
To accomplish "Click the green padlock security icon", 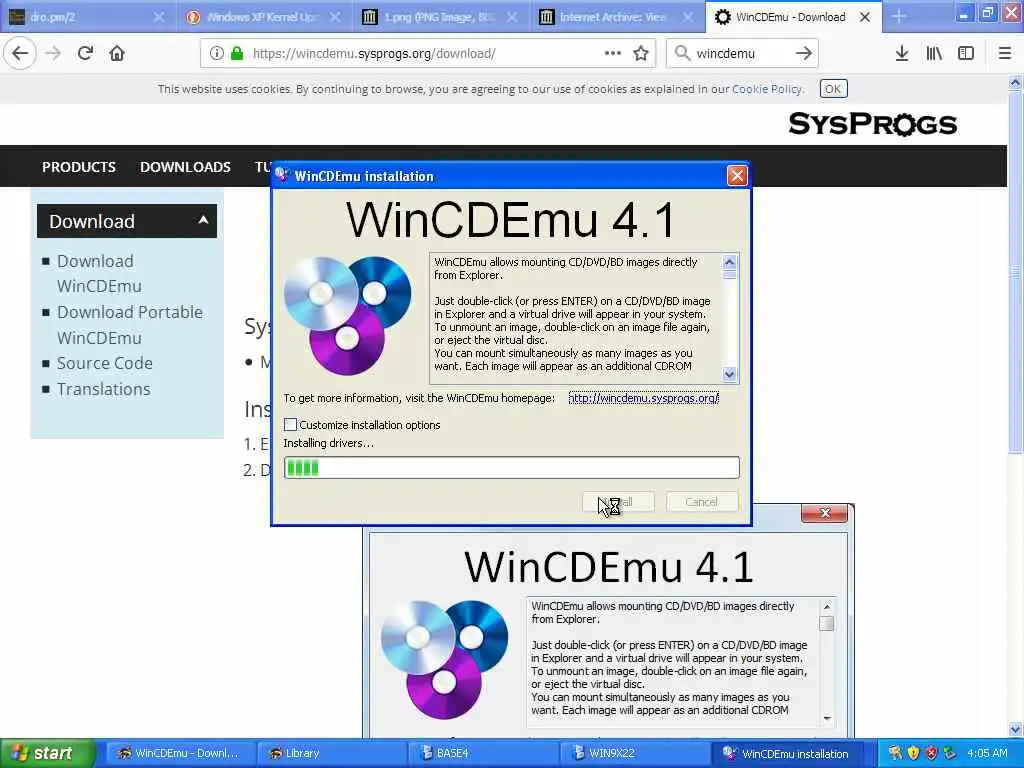I will point(237,54).
